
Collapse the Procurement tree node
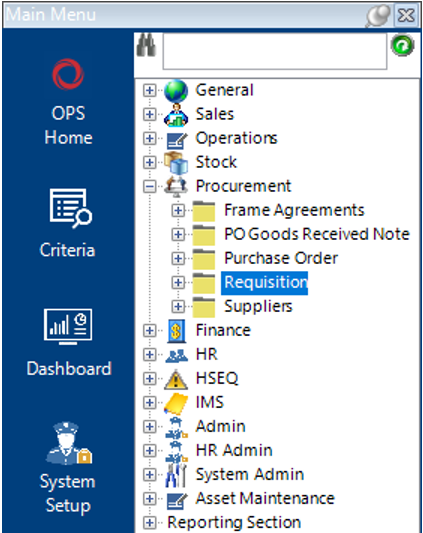149,186
